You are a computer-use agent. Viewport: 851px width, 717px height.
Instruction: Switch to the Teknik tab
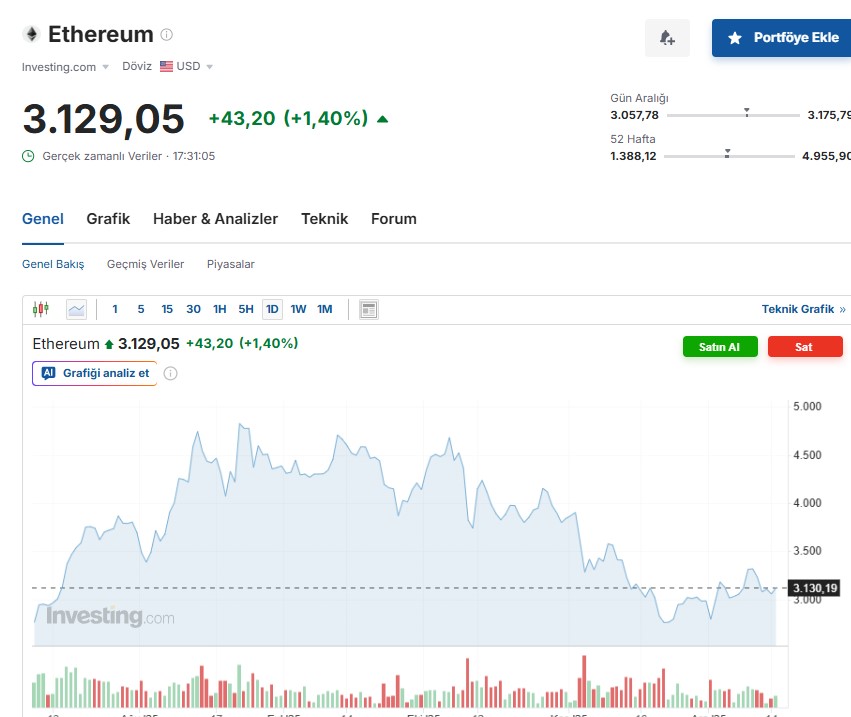coord(324,218)
